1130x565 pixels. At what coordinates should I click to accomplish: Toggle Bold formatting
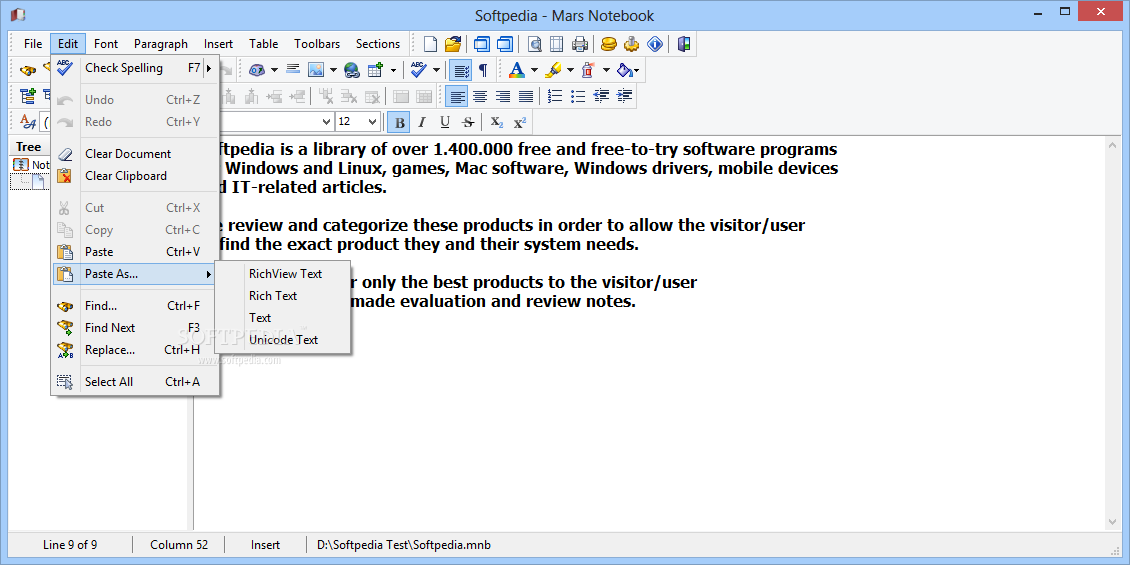[x=399, y=122]
